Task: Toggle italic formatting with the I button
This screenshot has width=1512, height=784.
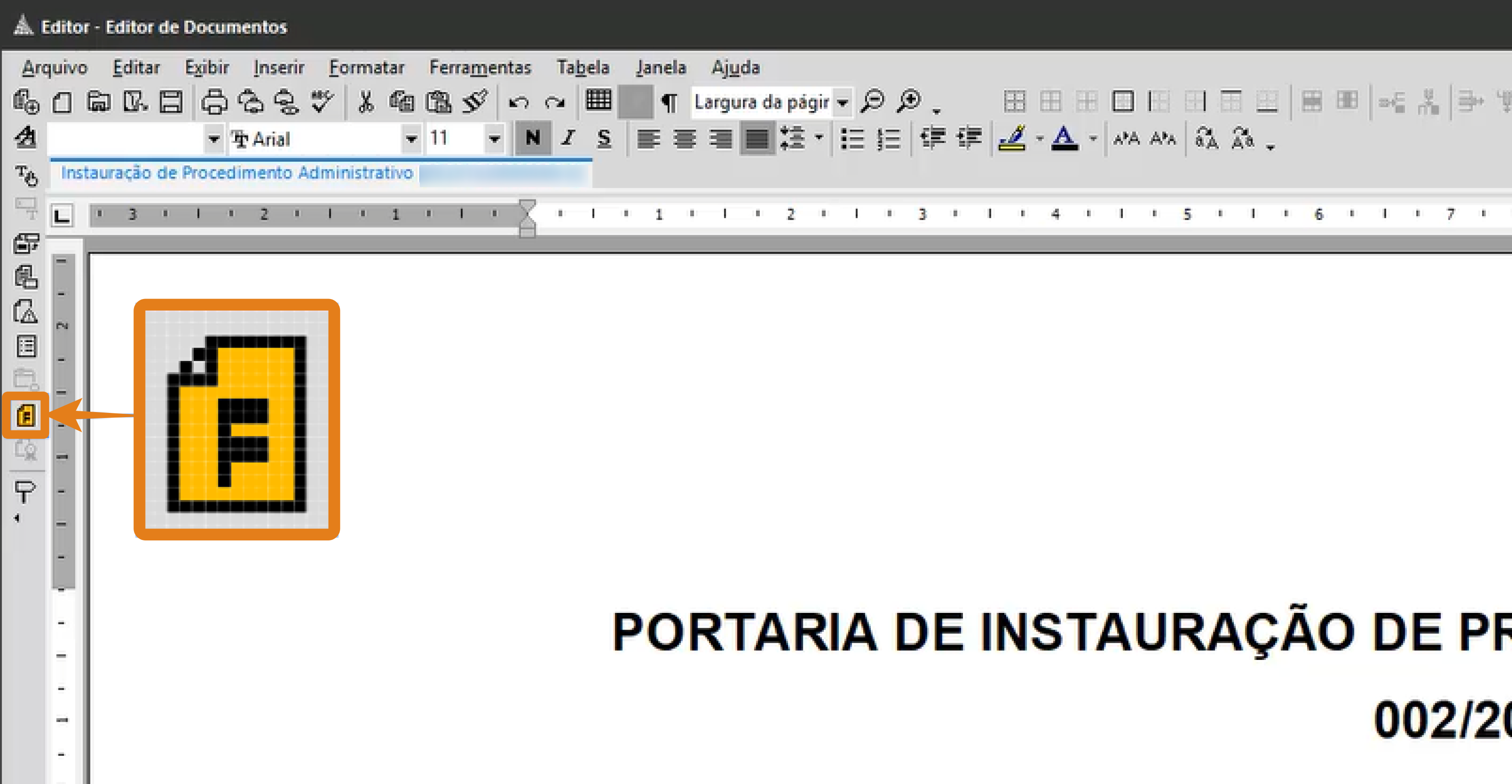Action: (x=568, y=139)
